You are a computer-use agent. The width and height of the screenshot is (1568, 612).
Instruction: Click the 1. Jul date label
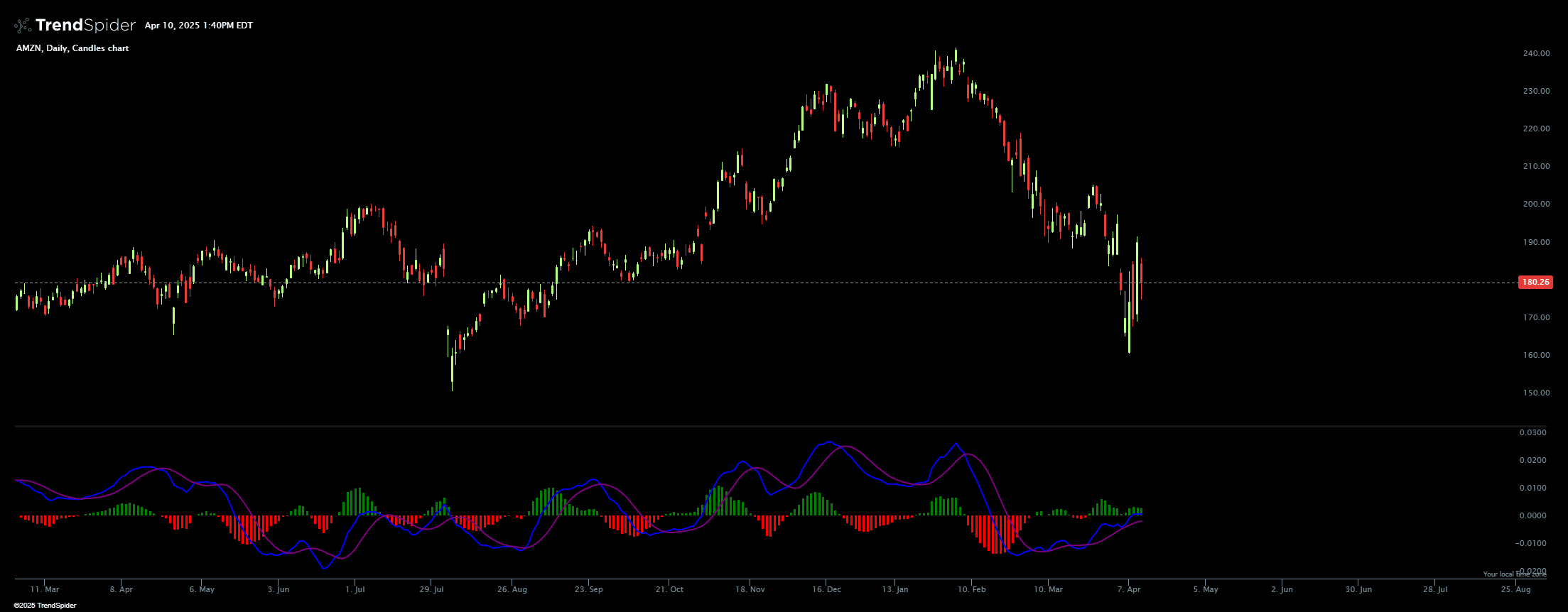click(355, 589)
